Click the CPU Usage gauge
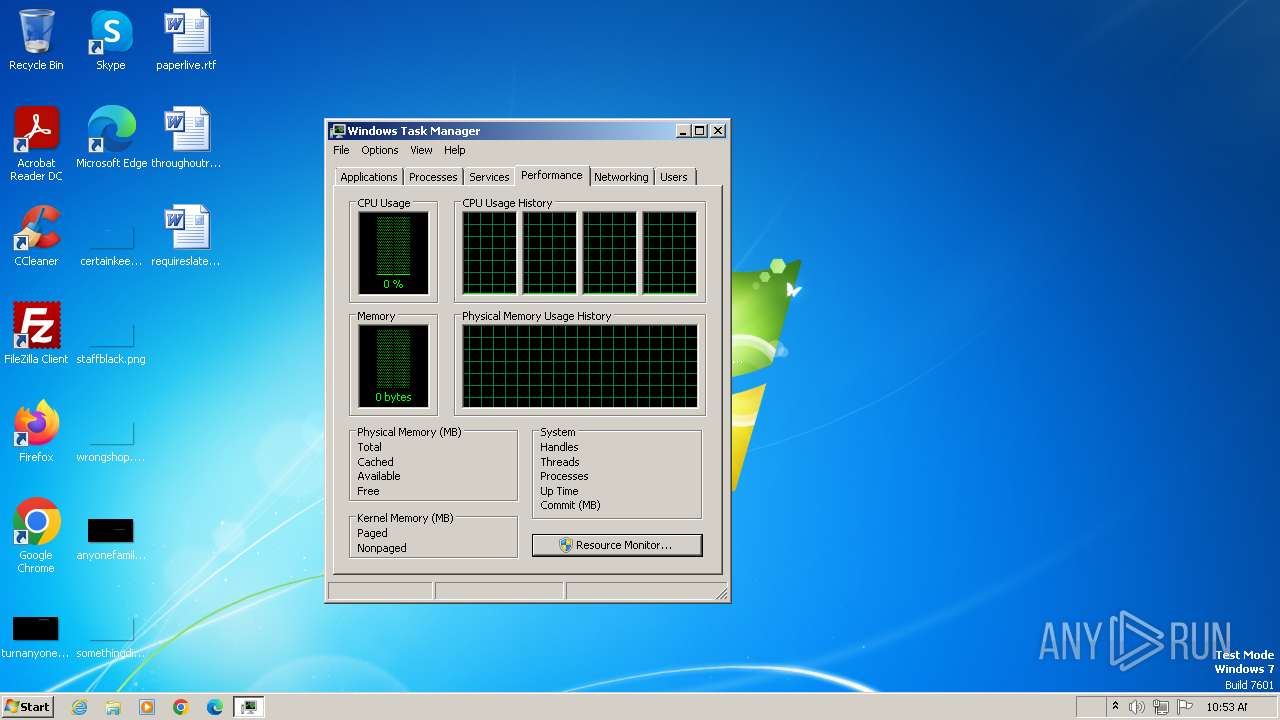This screenshot has width=1280, height=720. 394,253
